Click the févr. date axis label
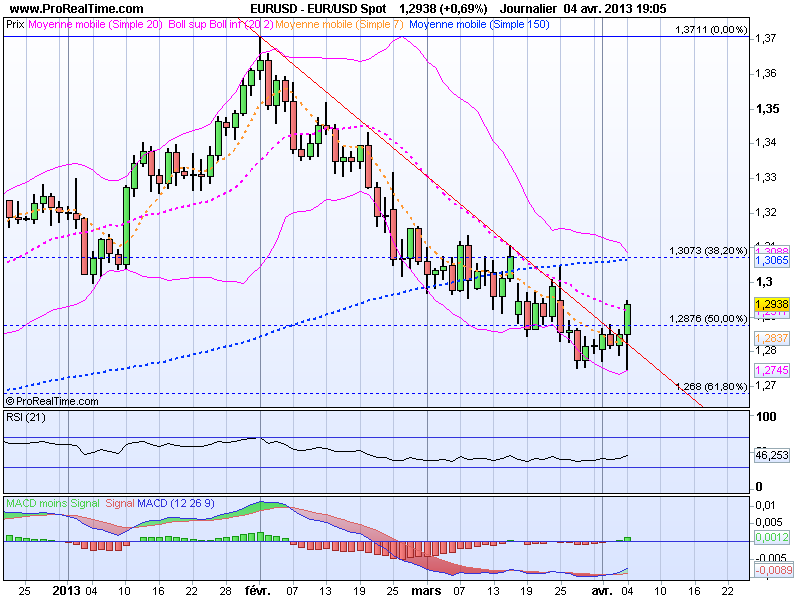Viewport: 800px width, 600px height. coord(258,590)
